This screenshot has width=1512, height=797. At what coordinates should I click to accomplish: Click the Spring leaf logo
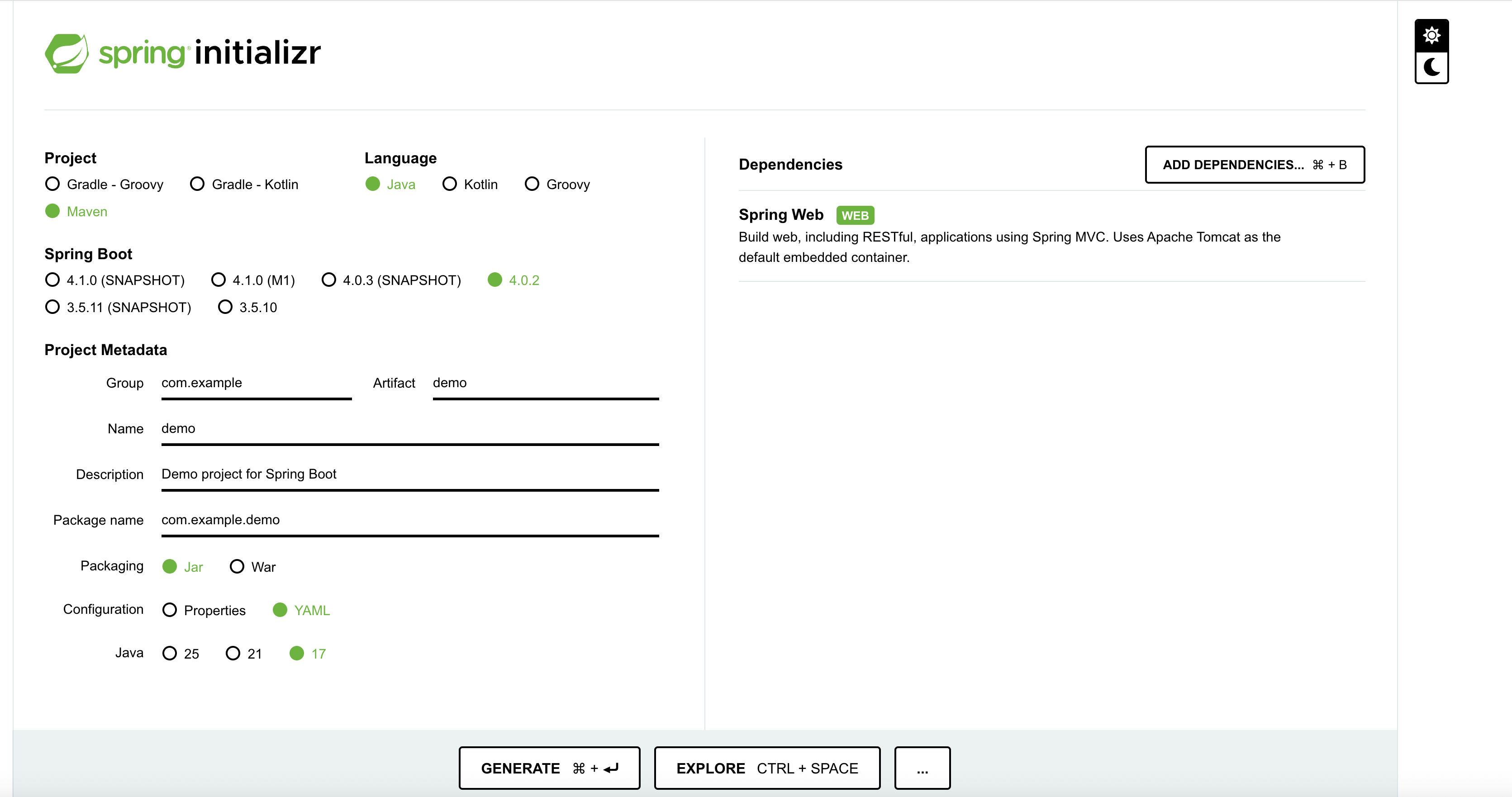pos(67,53)
